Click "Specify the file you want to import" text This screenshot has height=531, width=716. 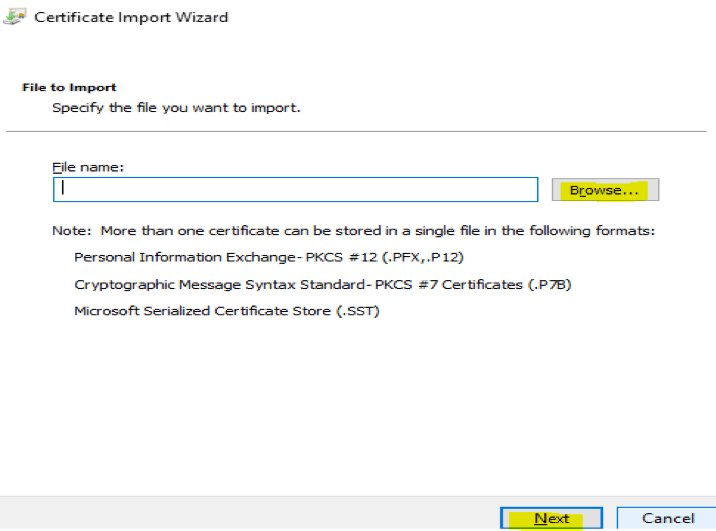(x=176, y=107)
